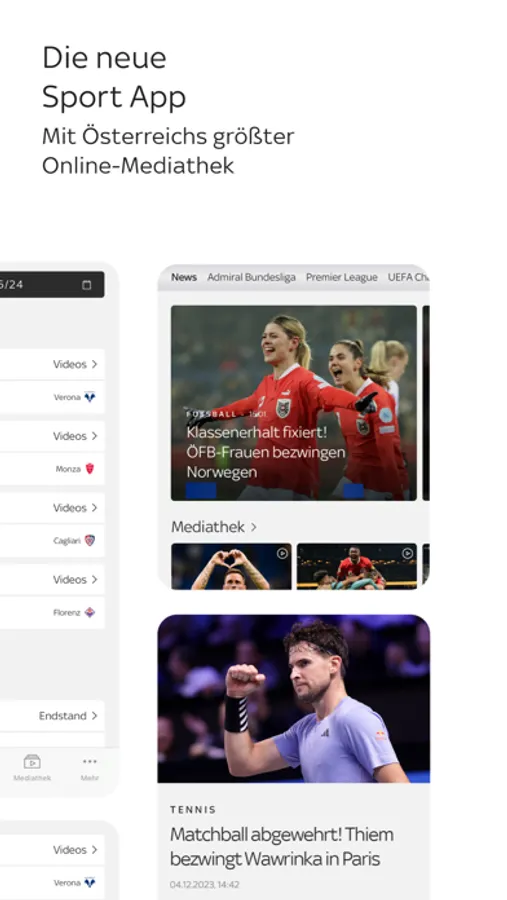
Task: Switch to the Premier League tab
Action: [x=342, y=277]
